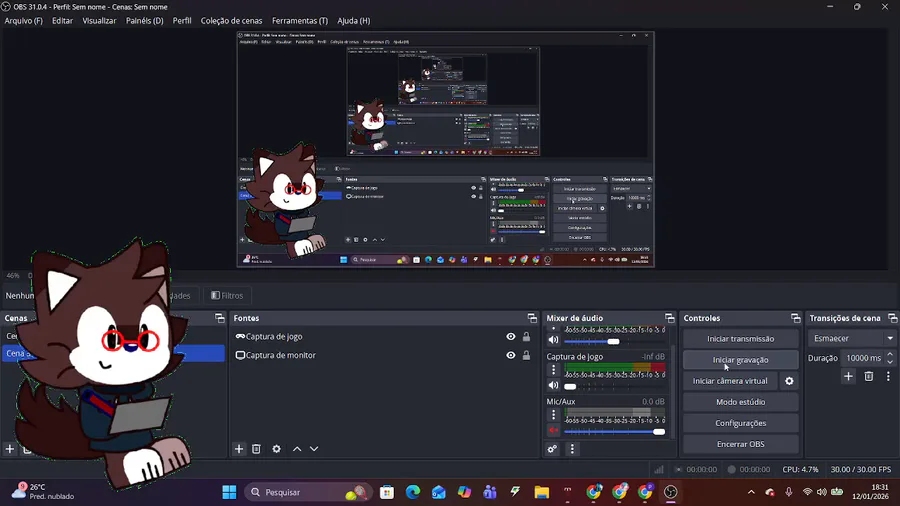Toggle lock on Captura de monitor source
This screenshot has width=900, height=506.
[x=526, y=355]
